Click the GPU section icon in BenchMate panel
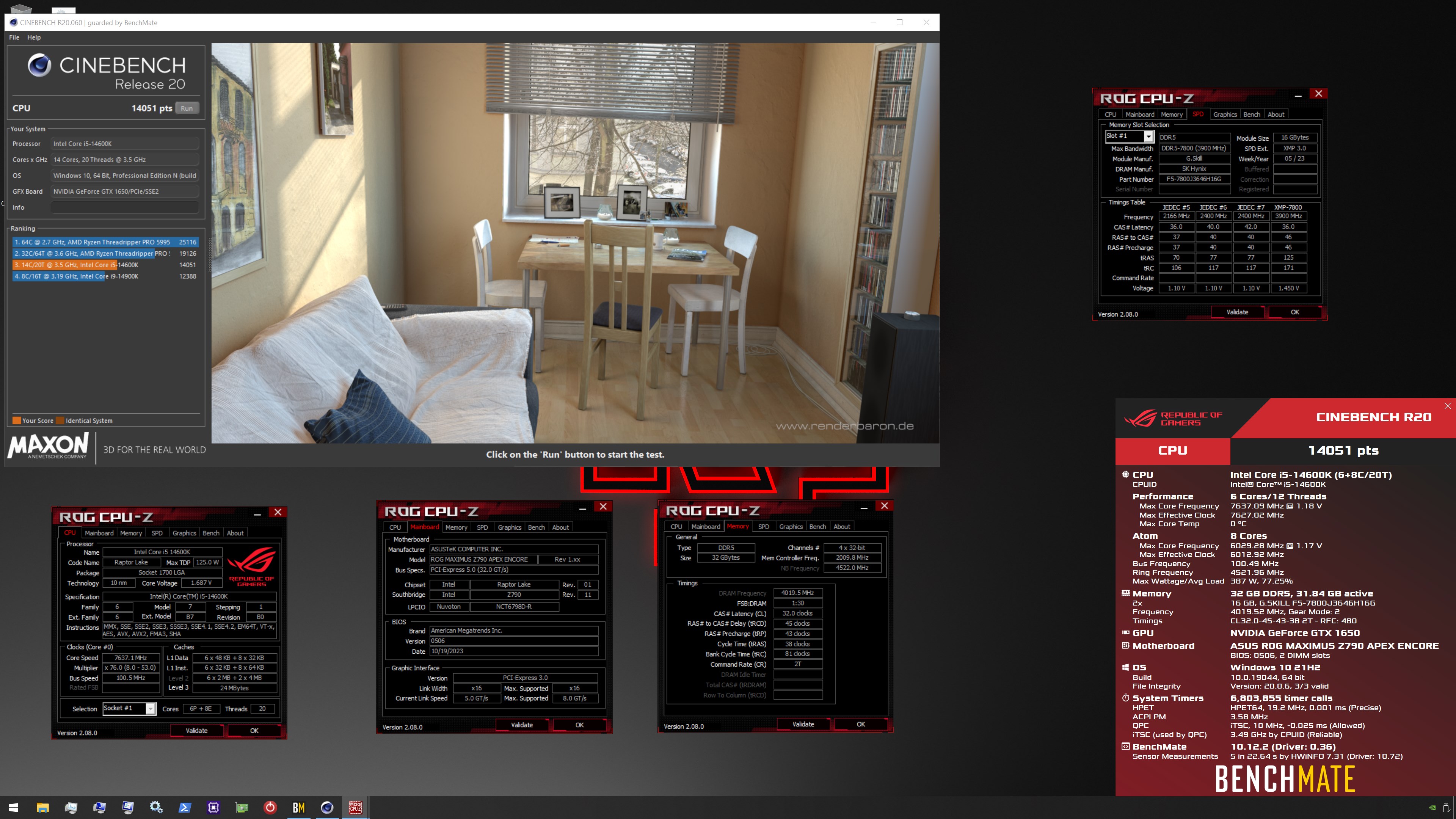The height and width of the screenshot is (819, 1456). pyautogui.click(x=1125, y=632)
